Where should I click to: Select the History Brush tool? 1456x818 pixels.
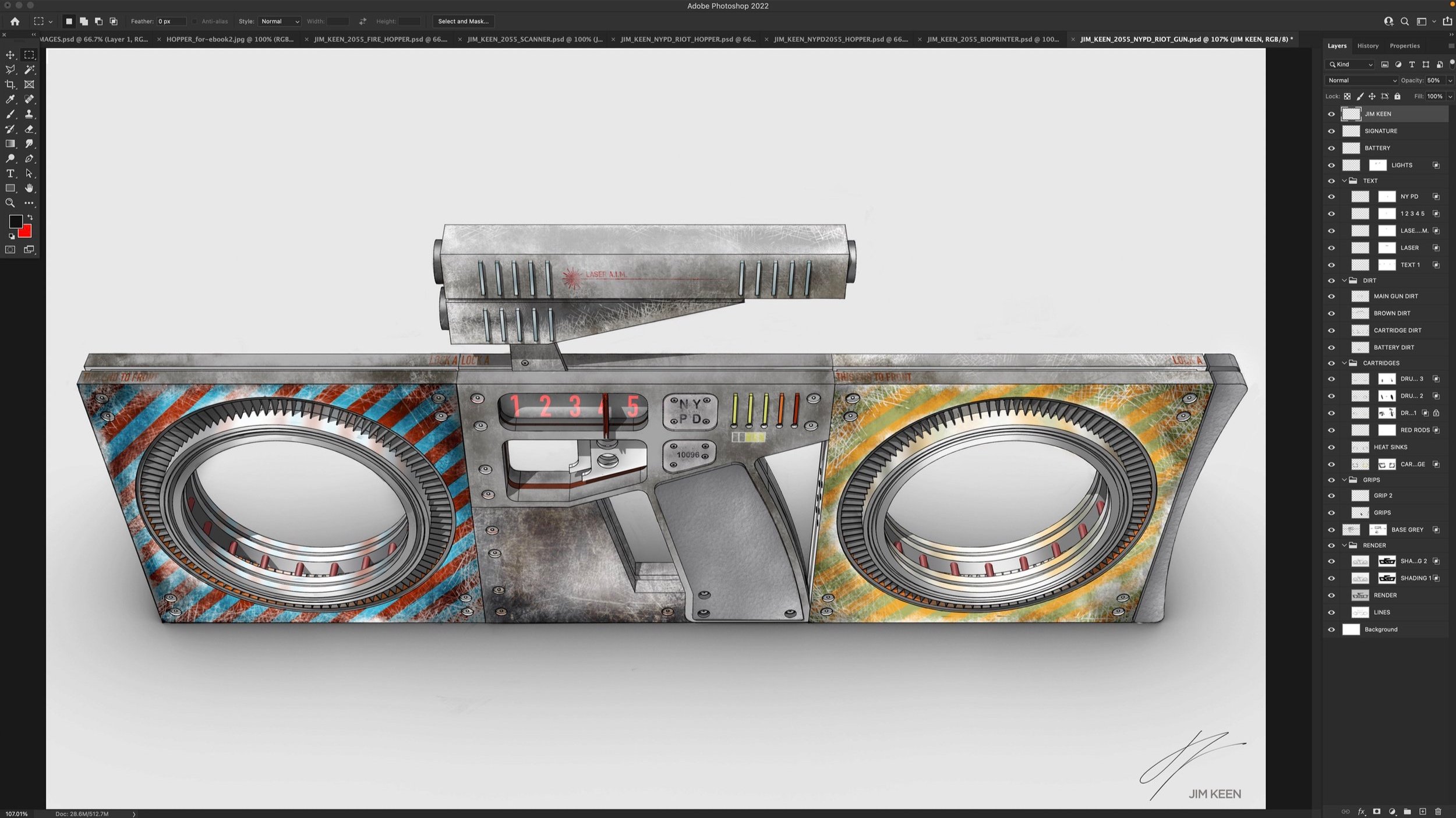coord(10,129)
